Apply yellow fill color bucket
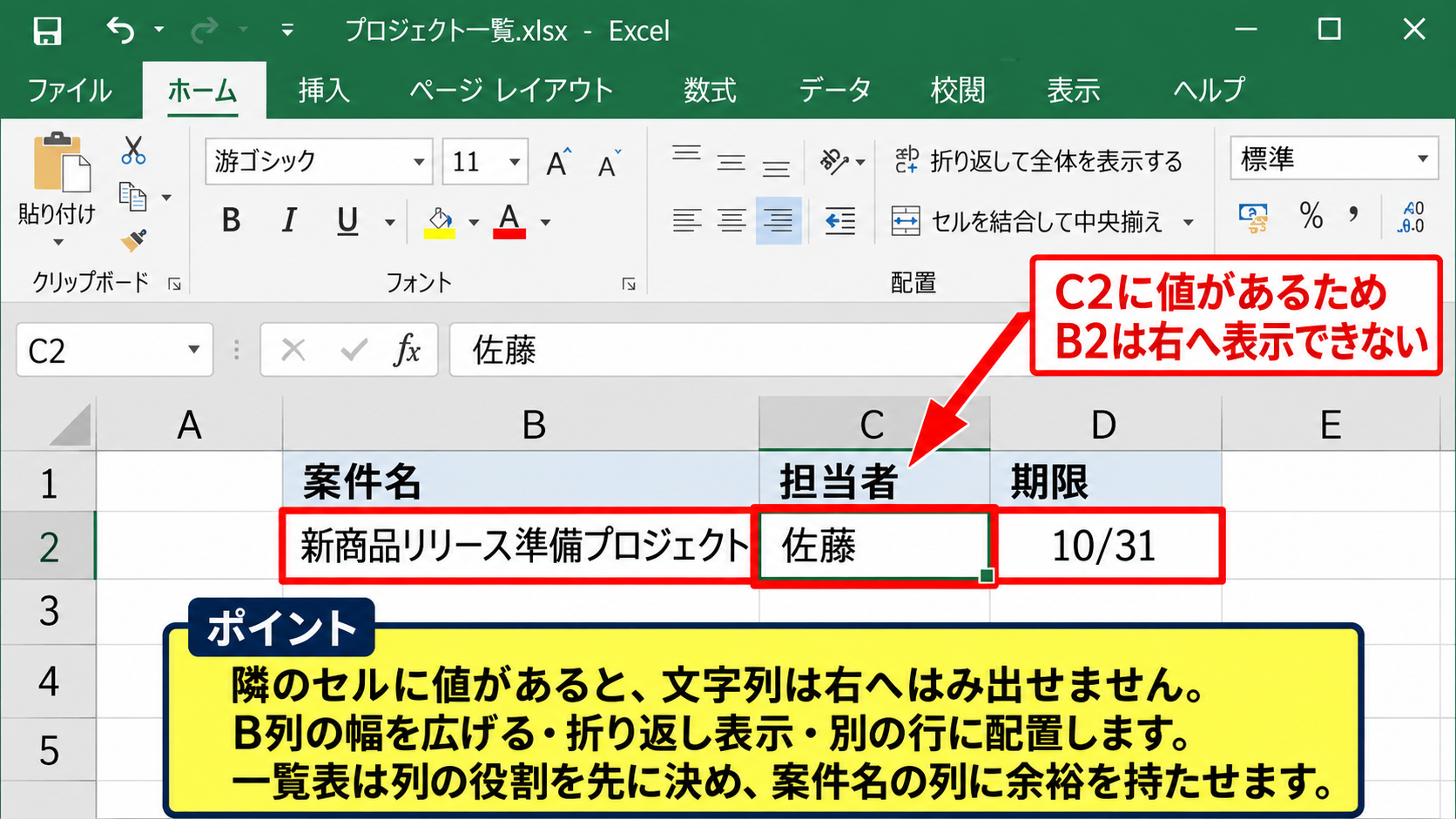This screenshot has height=819, width=1456. pyautogui.click(x=439, y=222)
